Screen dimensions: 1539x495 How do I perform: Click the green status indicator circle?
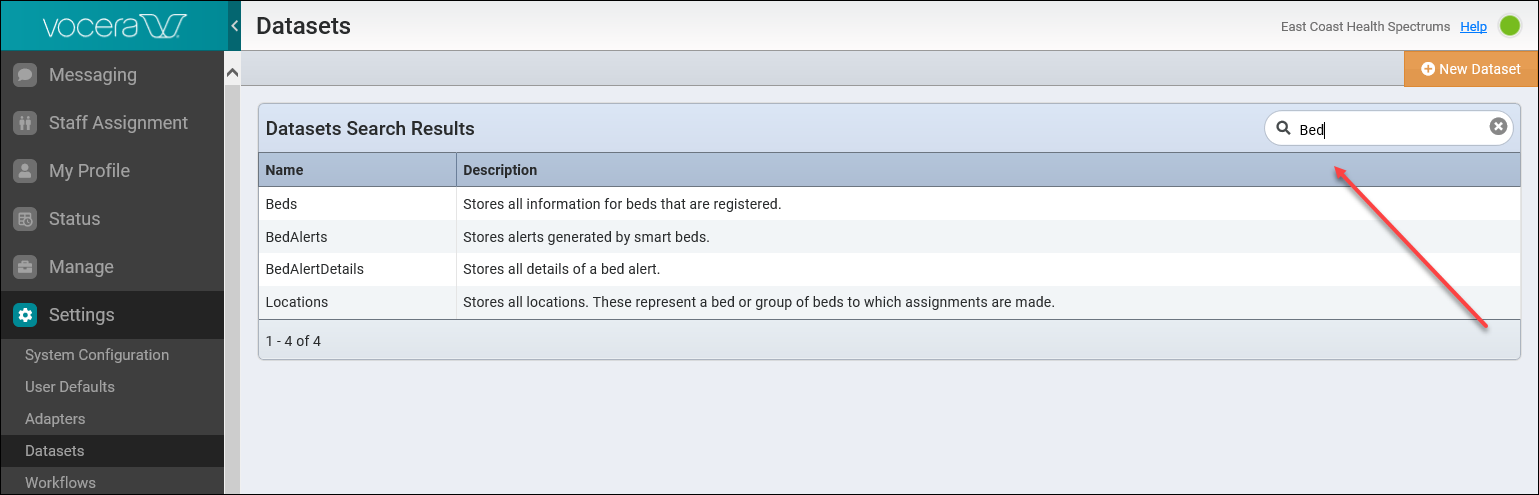click(x=1510, y=26)
